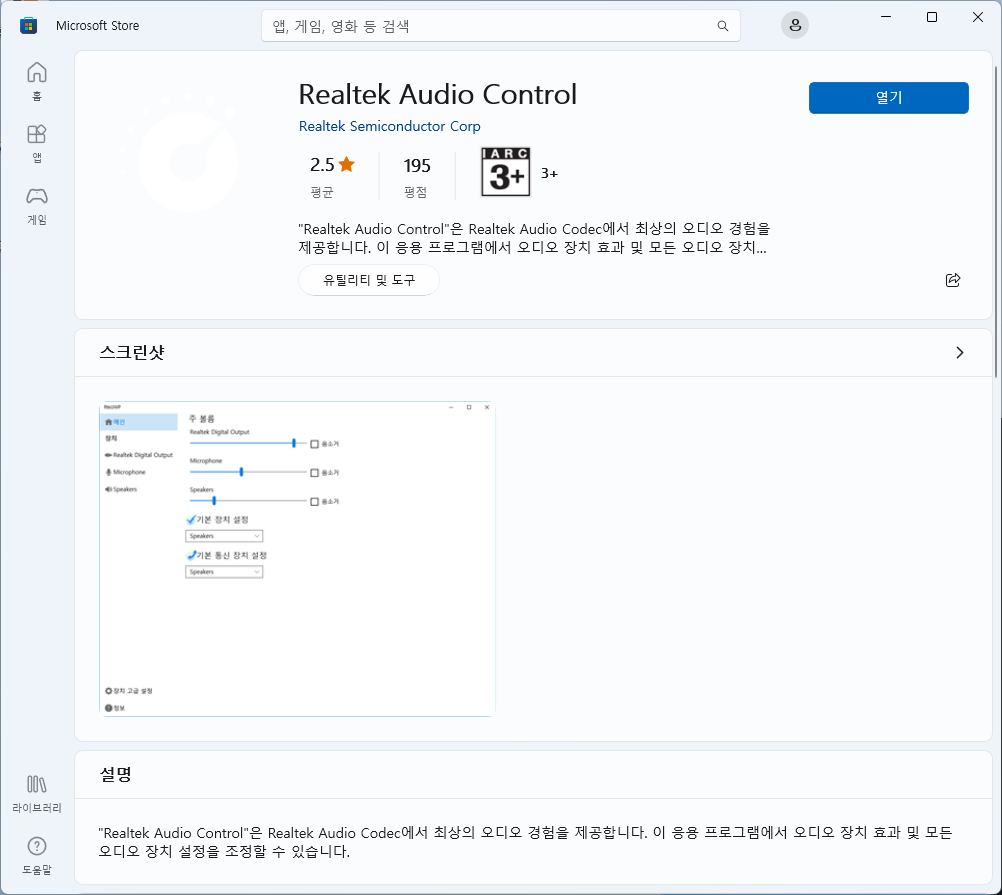Maximize the Microsoft Store window

(932, 17)
